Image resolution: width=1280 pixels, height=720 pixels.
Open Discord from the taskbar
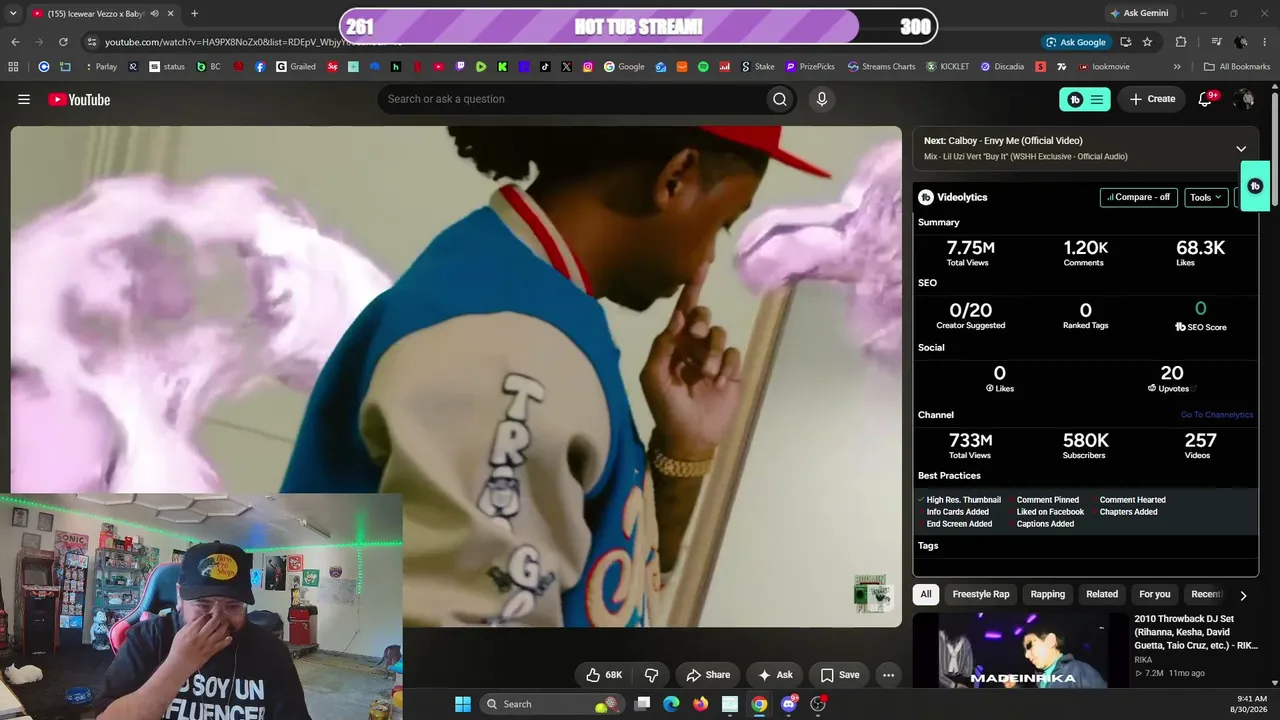click(x=789, y=704)
